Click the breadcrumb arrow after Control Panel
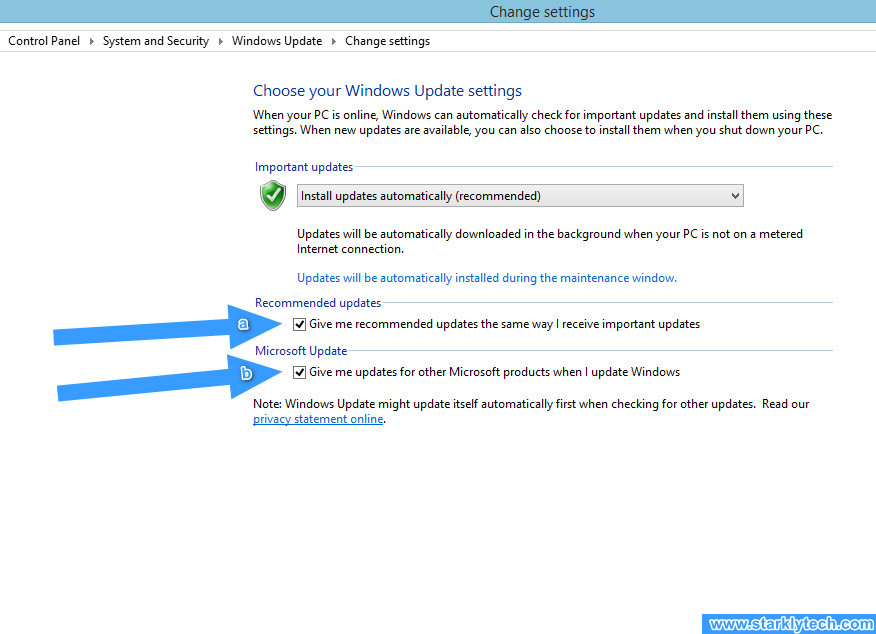Image resolution: width=876 pixels, height=634 pixels. pyautogui.click(x=90, y=41)
